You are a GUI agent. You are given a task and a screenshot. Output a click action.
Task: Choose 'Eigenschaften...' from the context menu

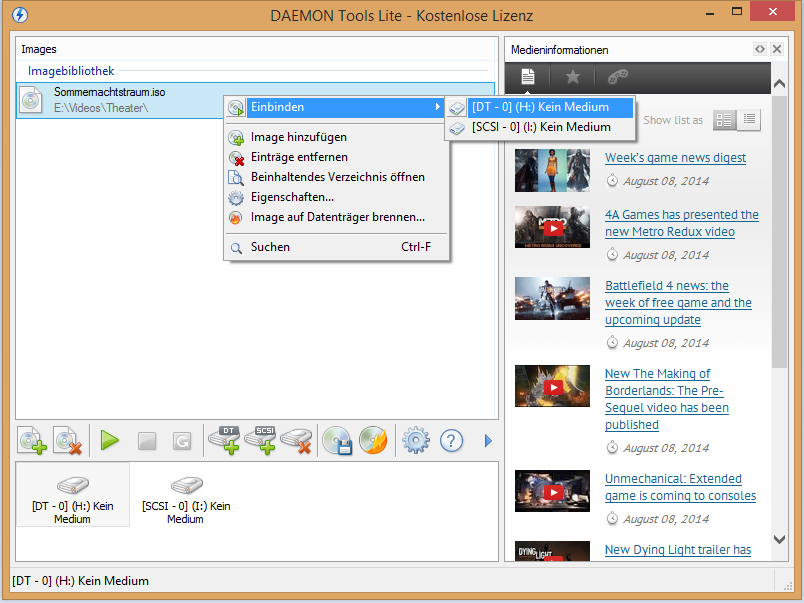[292, 197]
